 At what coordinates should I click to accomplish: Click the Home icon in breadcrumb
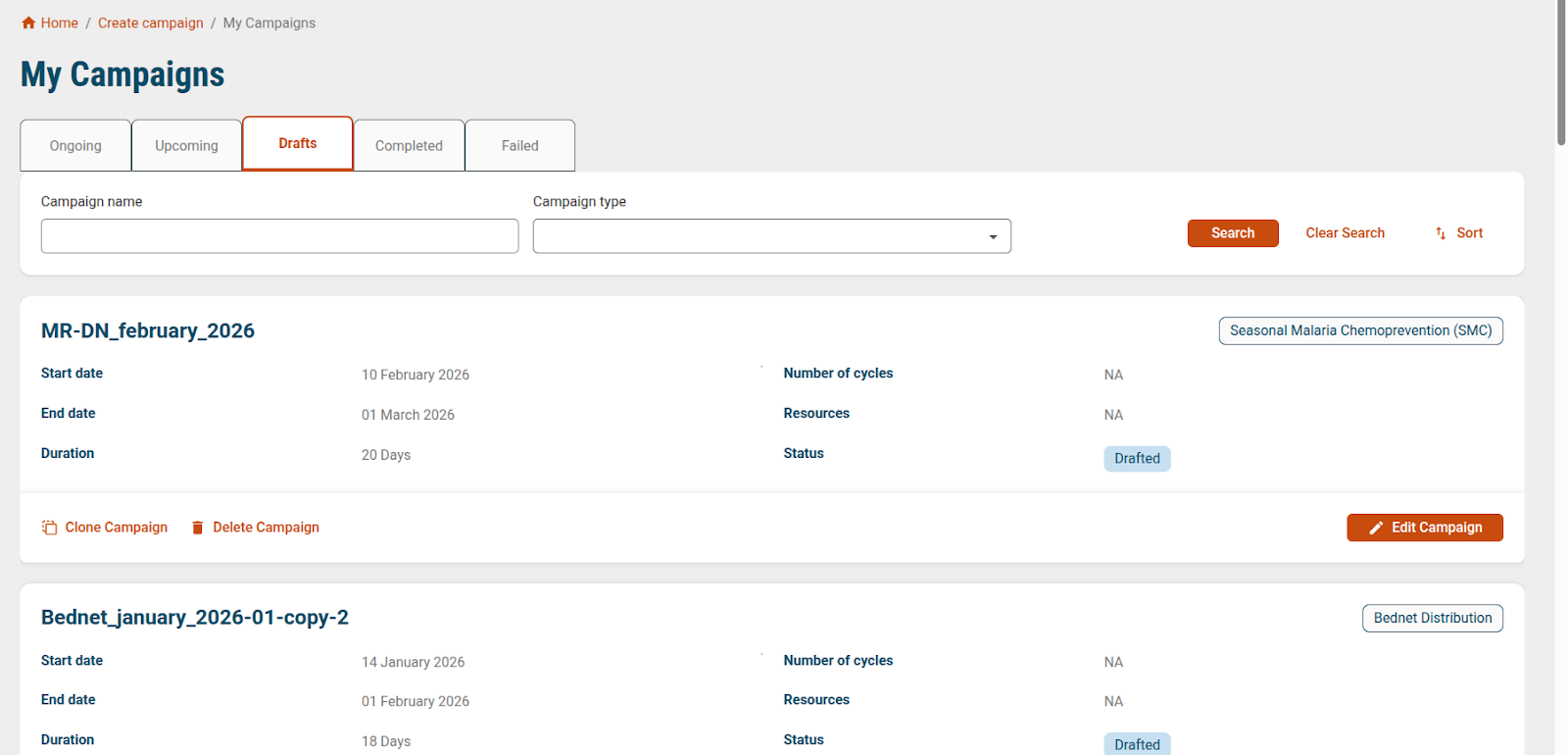click(28, 23)
